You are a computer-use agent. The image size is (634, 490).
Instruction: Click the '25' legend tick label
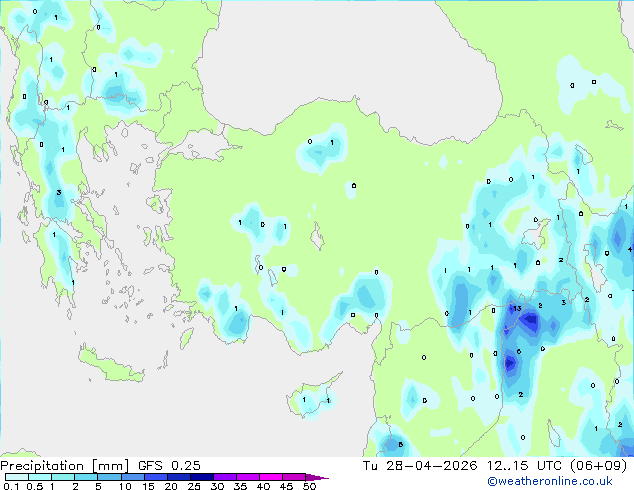point(194,486)
